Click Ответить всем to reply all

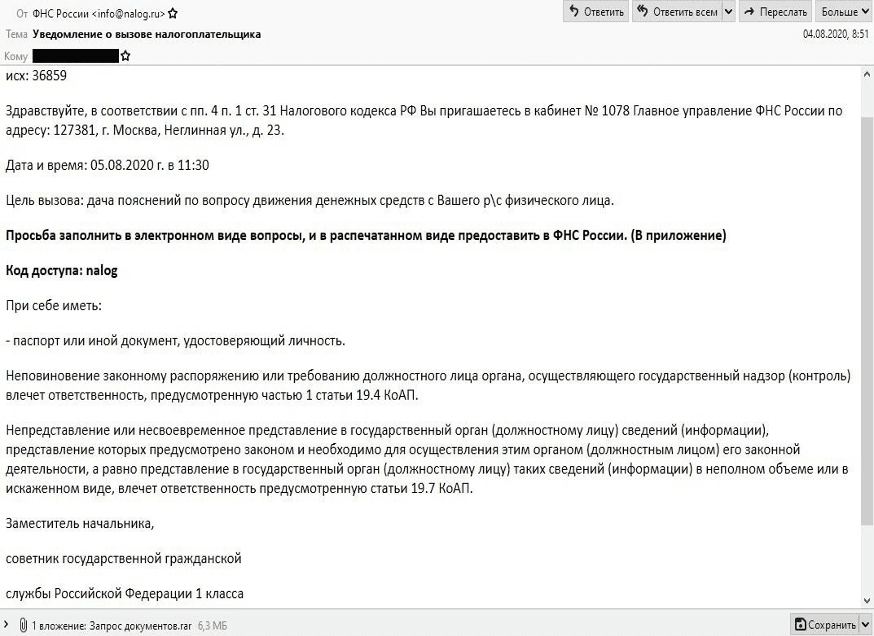pyautogui.click(x=684, y=12)
